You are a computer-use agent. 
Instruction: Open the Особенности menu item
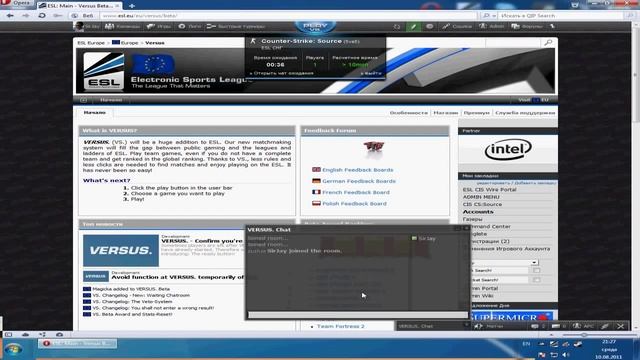(409, 113)
